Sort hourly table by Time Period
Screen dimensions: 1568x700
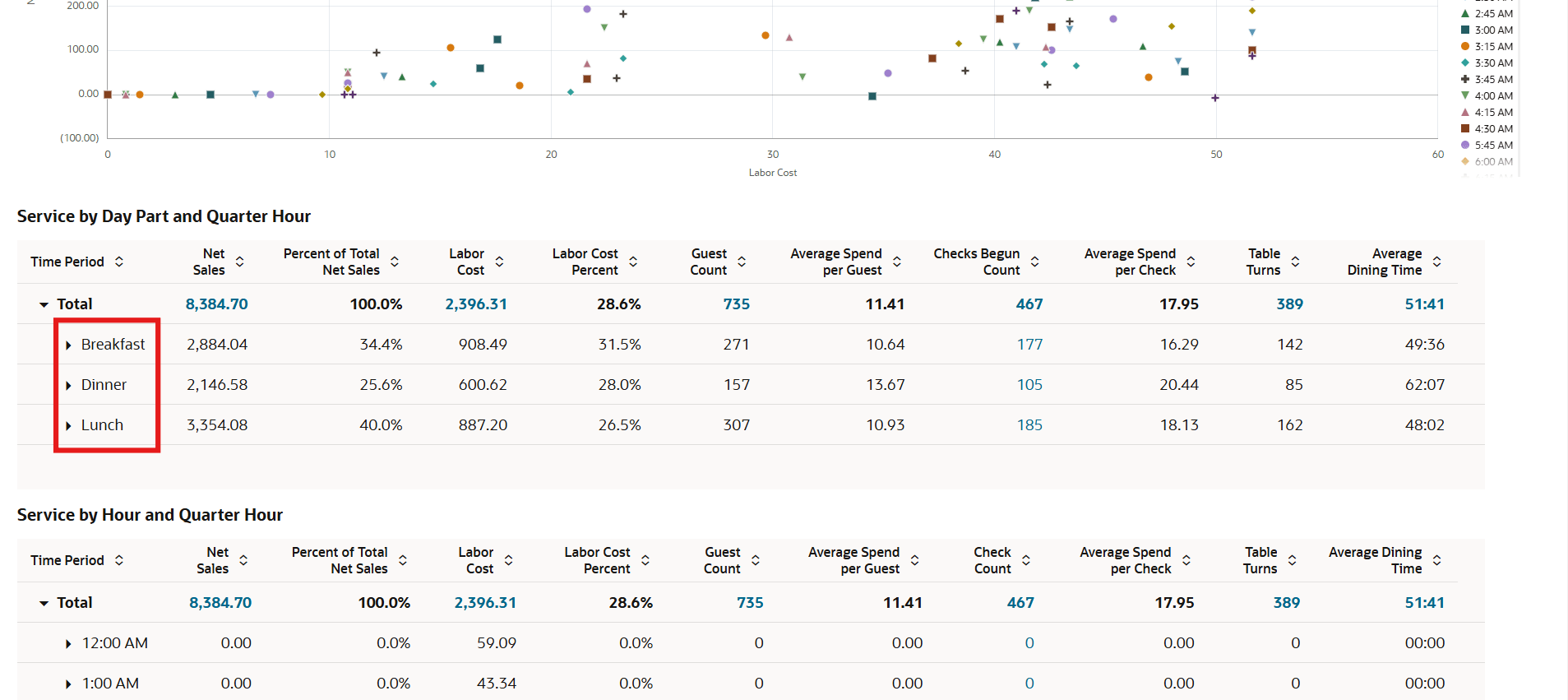tap(119, 560)
